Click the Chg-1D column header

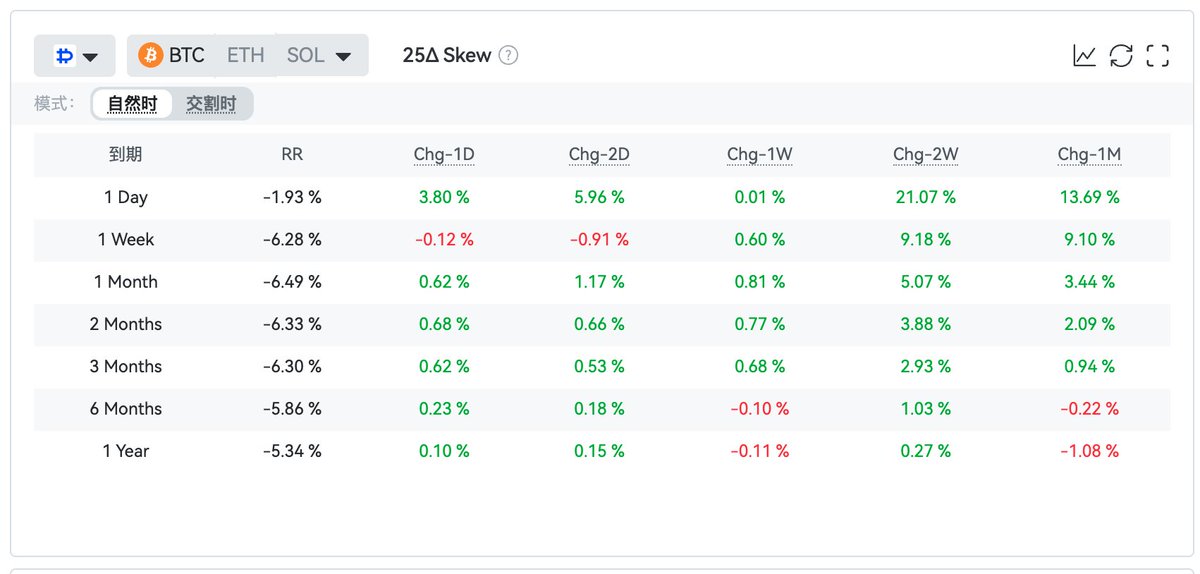[x=444, y=155]
